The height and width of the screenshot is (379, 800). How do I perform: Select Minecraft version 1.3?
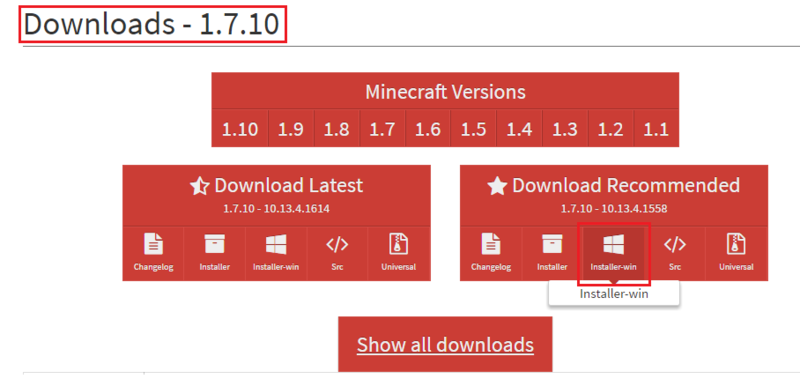[565, 129]
